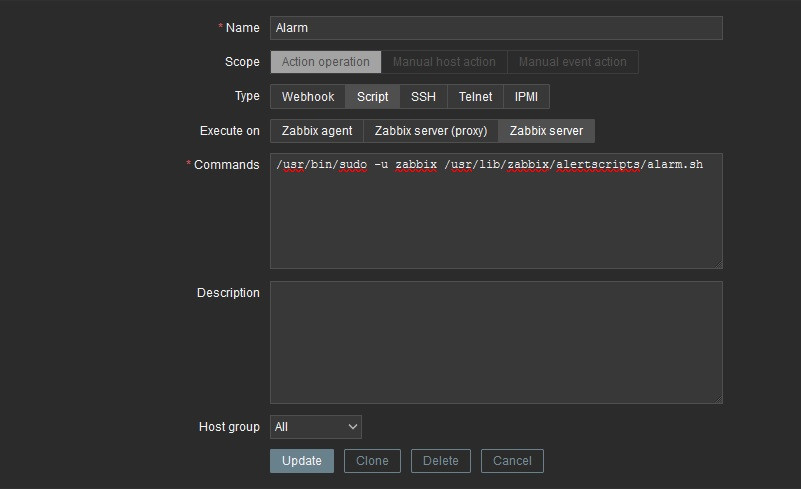Choose IPMI script type
This screenshot has height=489, width=801.
click(526, 97)
